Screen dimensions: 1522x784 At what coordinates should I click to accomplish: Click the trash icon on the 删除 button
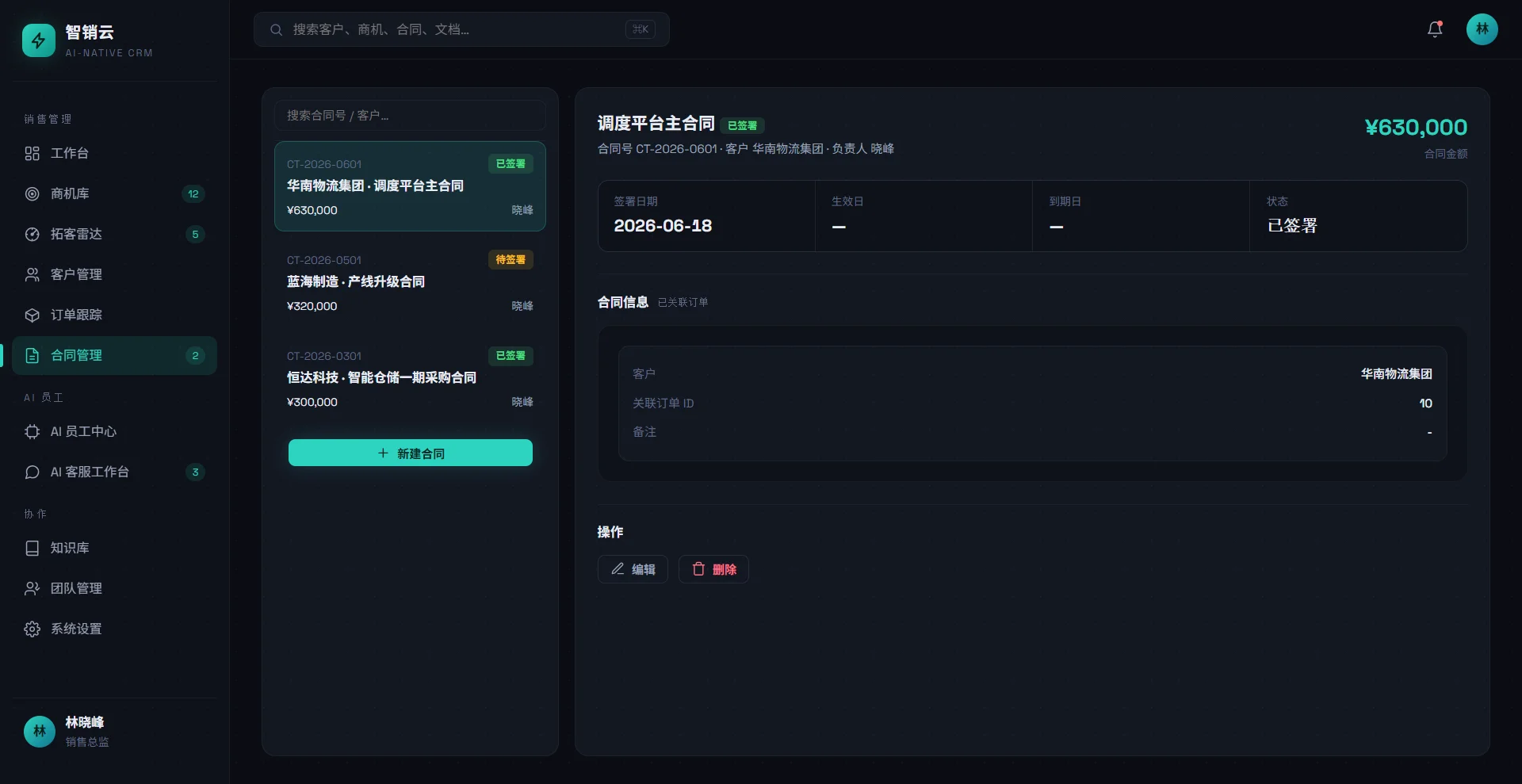(698, 568)
